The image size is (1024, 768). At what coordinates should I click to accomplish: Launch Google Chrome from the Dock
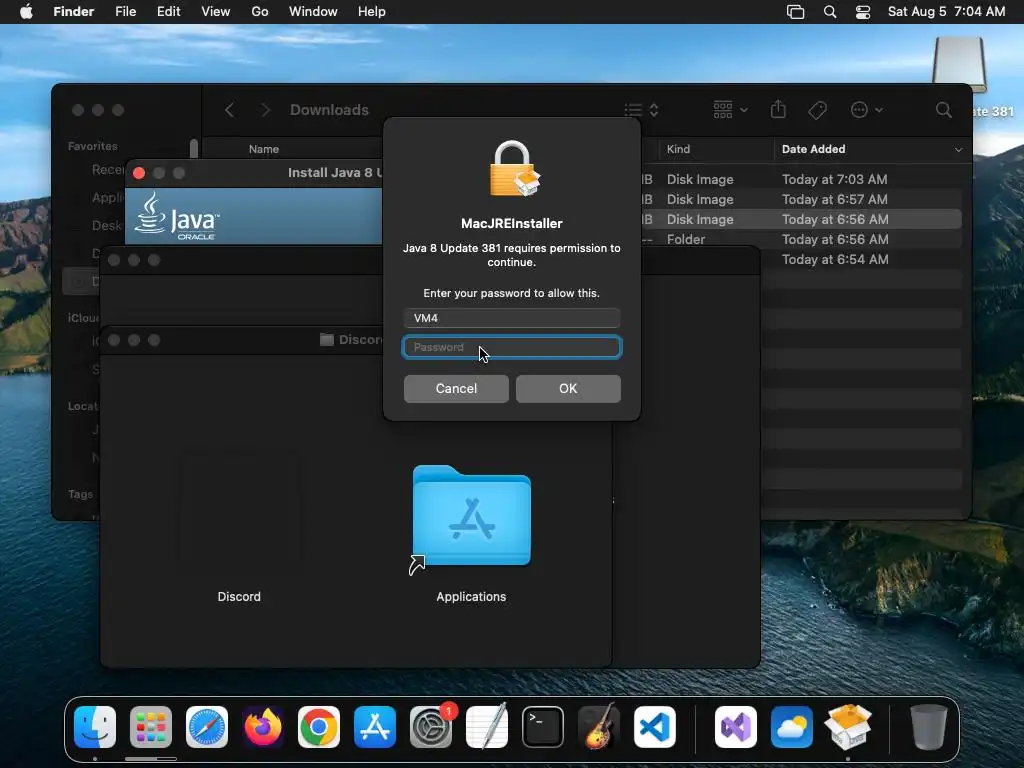pos(319,727)
